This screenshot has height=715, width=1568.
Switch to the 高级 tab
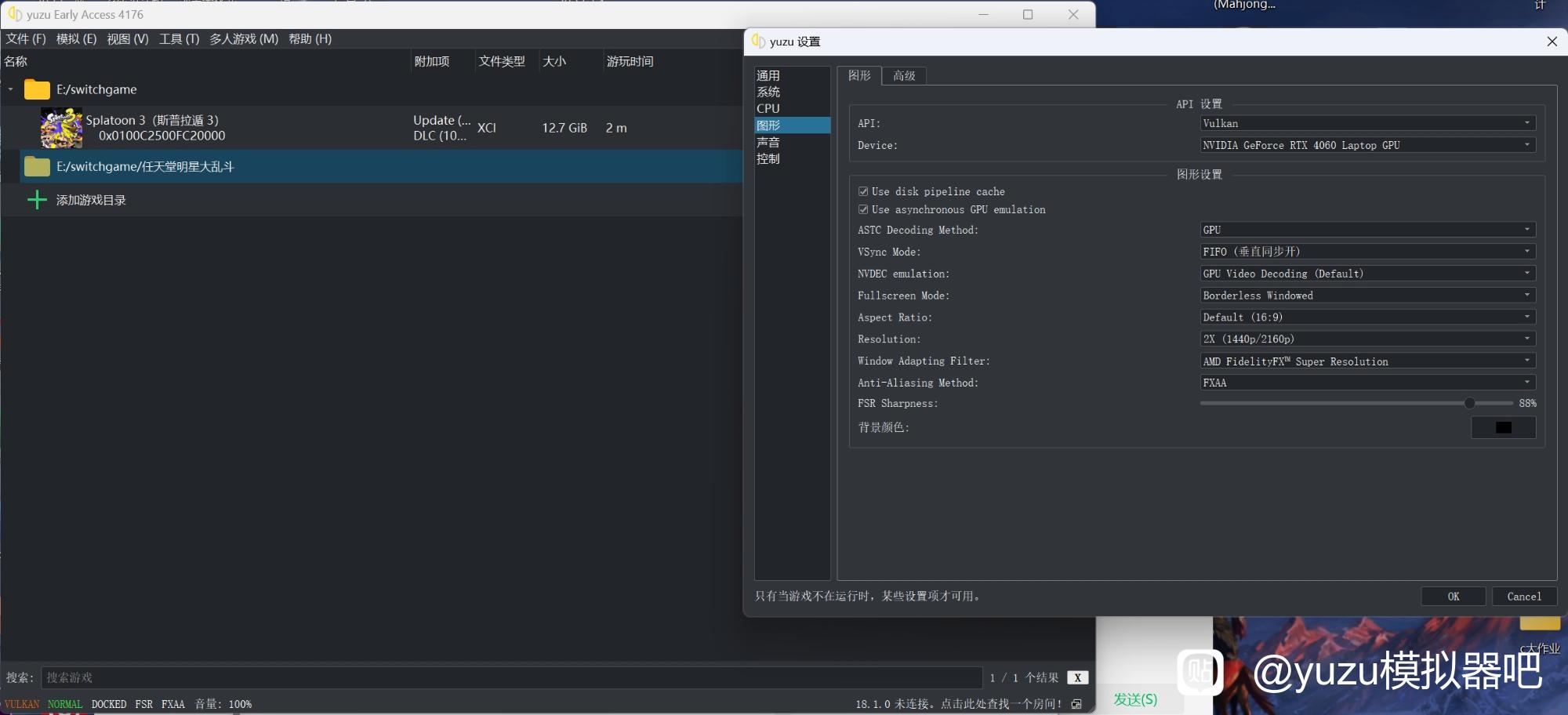[x=904, y=75]
